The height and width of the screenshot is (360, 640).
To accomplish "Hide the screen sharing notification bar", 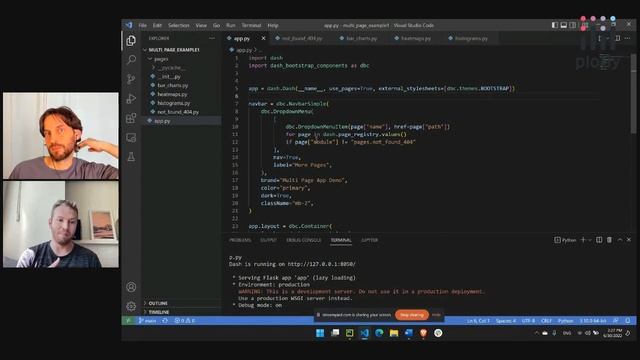I will pyautogui.click(x=436, y=315).
